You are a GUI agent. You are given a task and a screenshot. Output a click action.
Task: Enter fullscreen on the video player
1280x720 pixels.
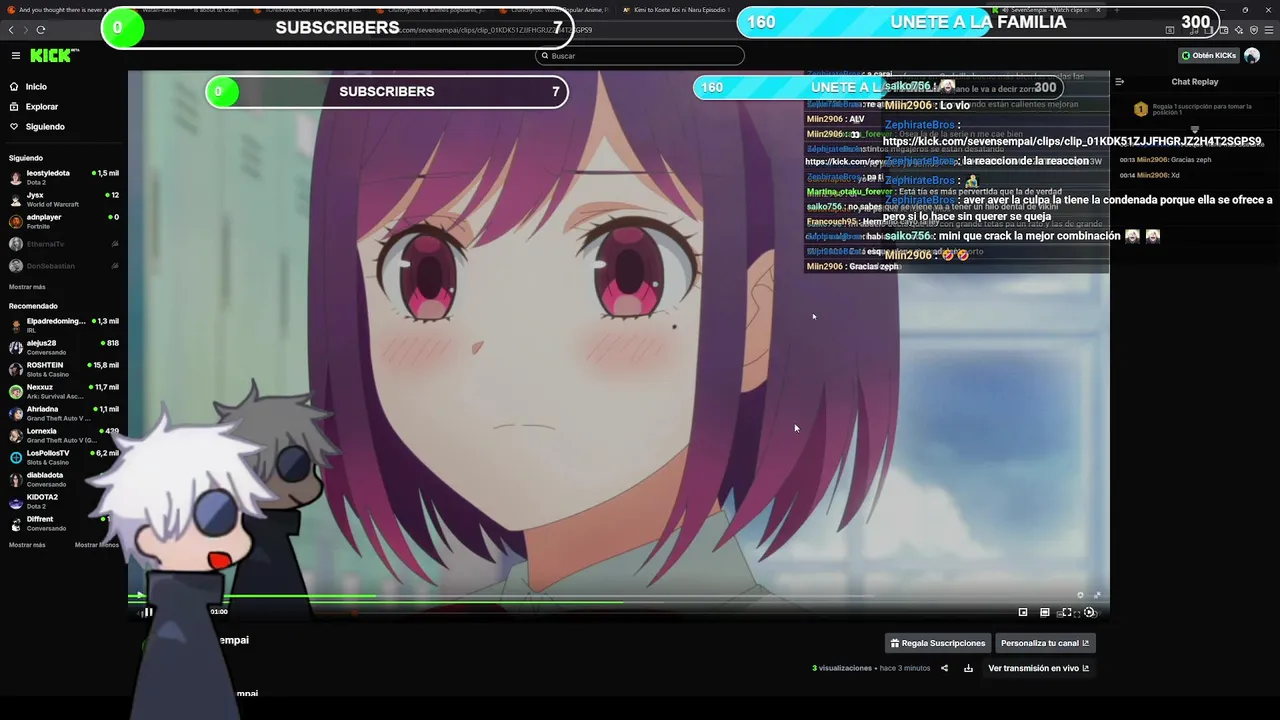coord(1067,612)
